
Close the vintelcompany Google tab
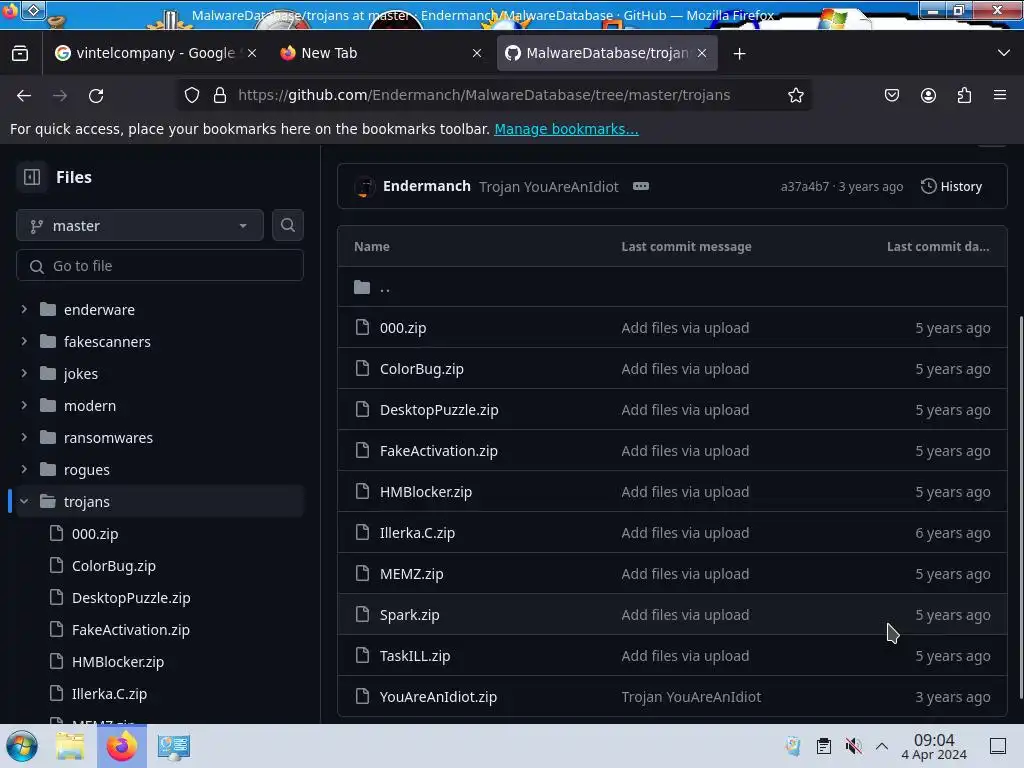point(252,54)
